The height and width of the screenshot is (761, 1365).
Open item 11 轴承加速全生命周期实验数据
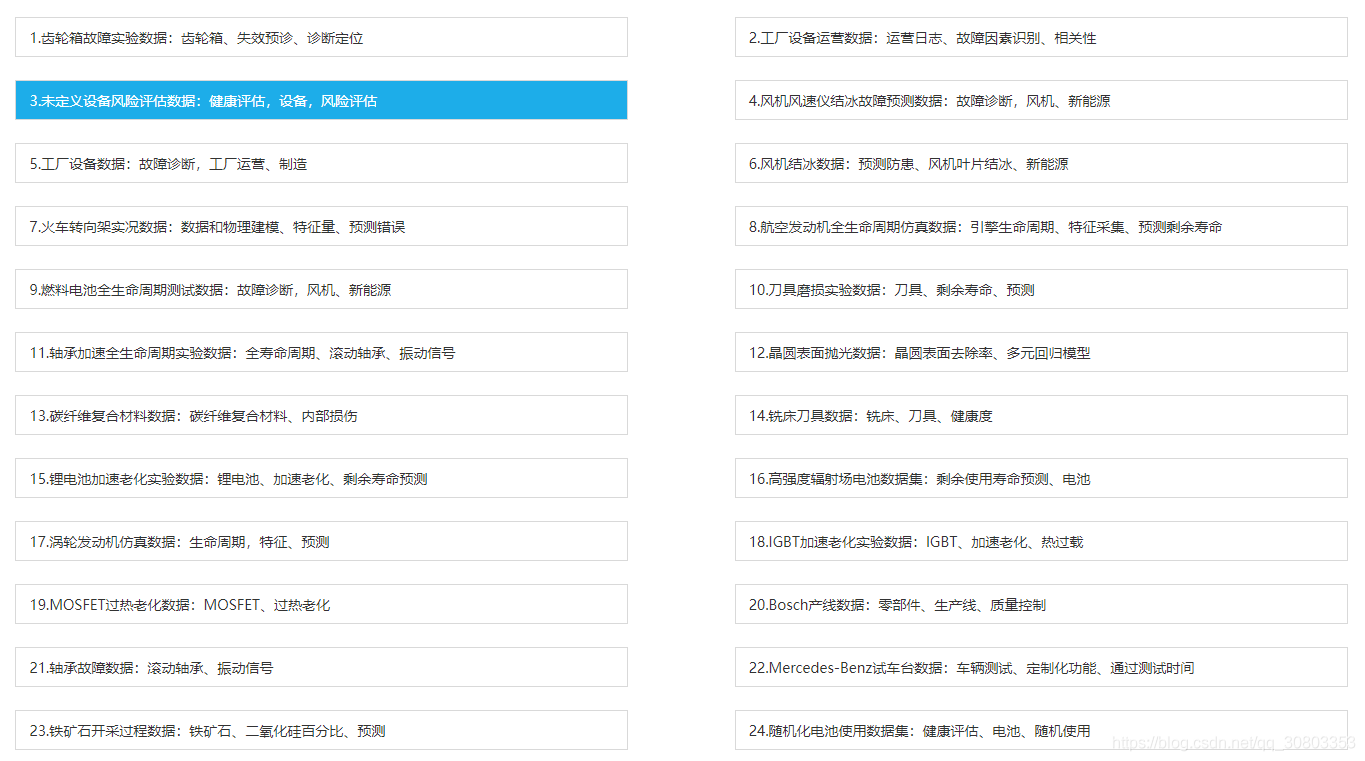pyautogui.click(x=321, y=352)
